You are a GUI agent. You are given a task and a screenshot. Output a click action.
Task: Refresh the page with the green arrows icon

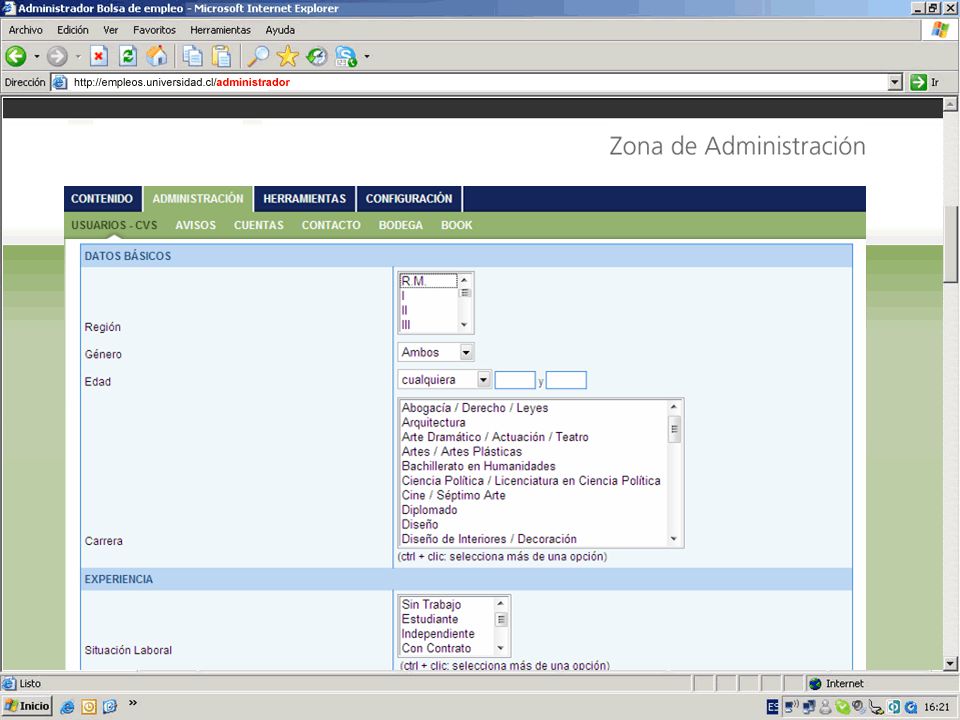(x=128, y=56)
